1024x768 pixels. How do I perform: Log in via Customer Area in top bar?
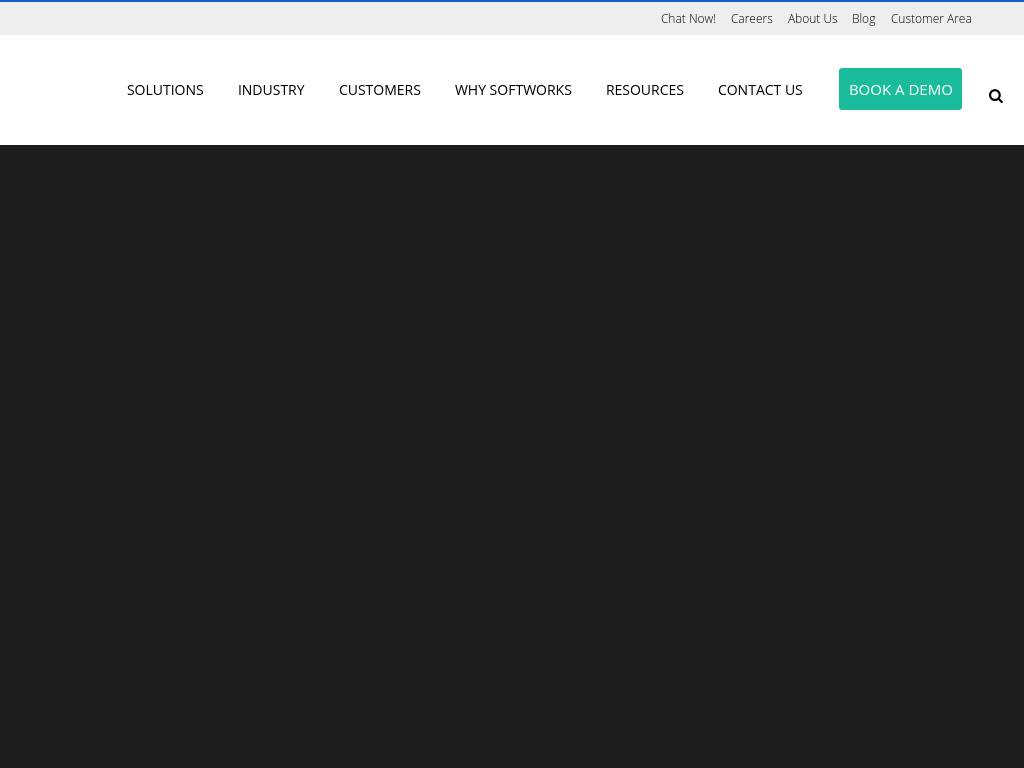(930, 19)
